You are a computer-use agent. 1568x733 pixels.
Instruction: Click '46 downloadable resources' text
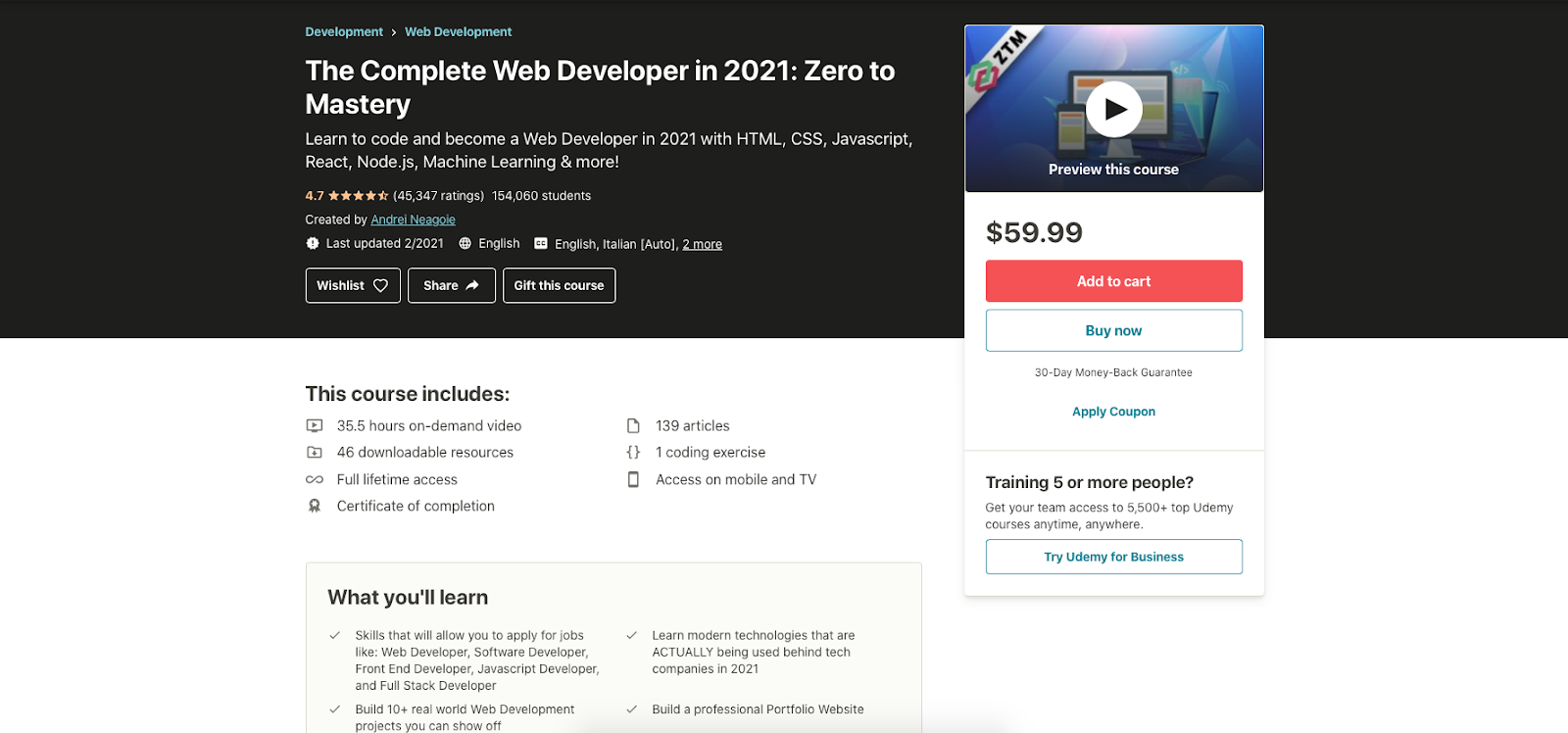(425, 452)
